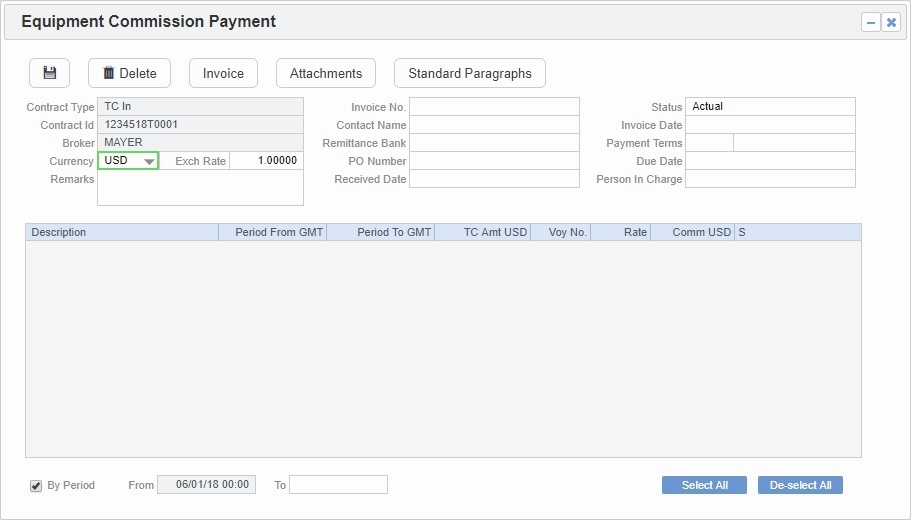Expand the Currency dropdown

click(149, 161)
